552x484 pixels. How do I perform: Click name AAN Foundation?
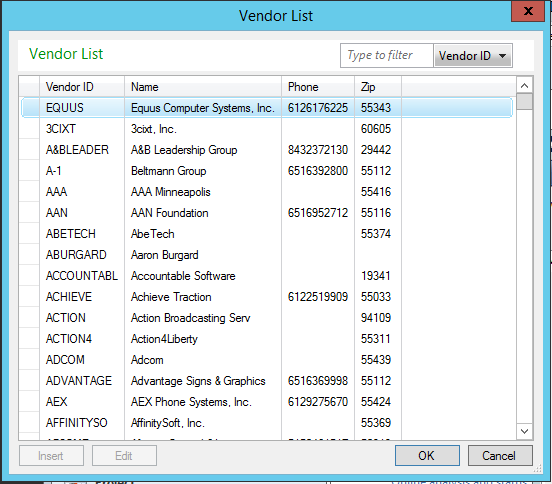(x=169, y=213)
